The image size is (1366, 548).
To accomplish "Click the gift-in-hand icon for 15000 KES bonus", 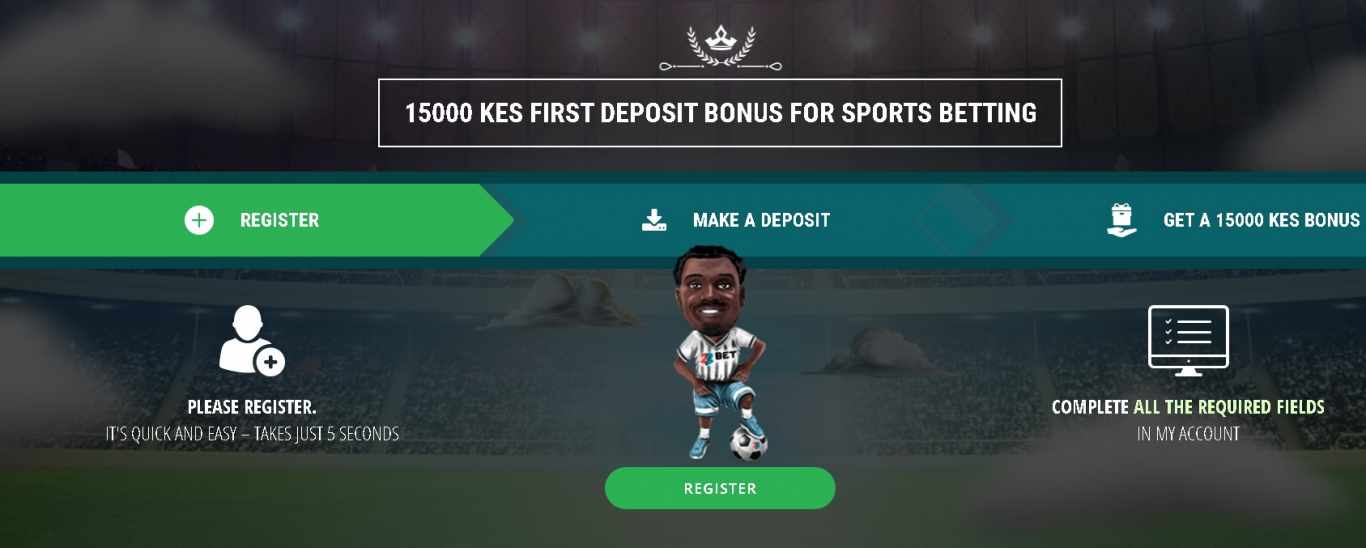I will coord(1122,220).
